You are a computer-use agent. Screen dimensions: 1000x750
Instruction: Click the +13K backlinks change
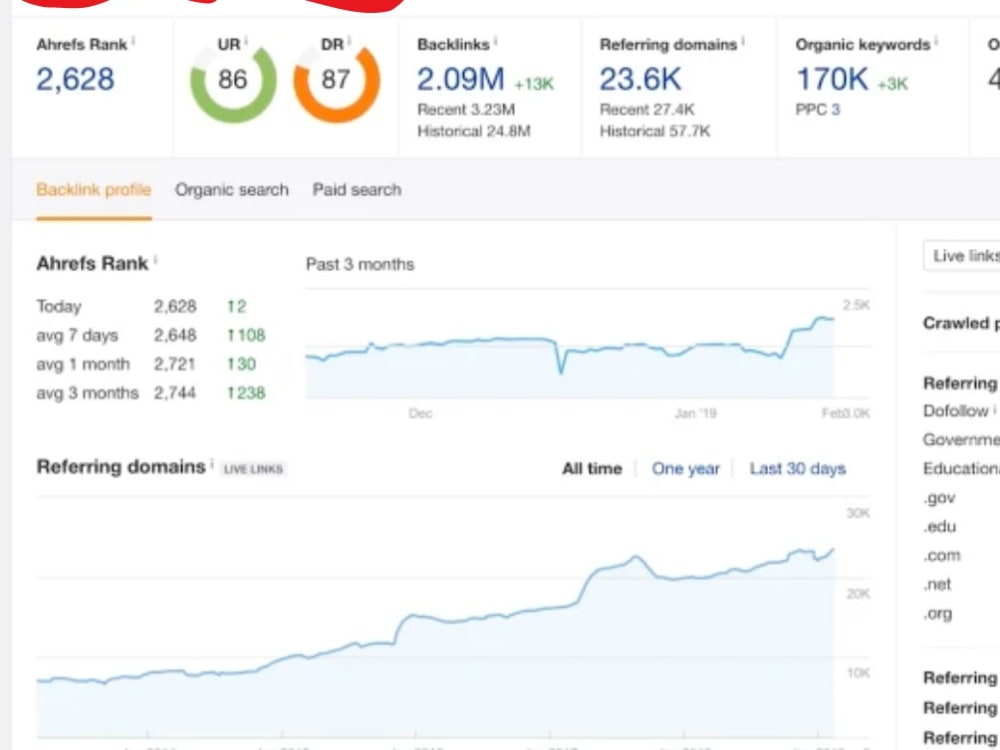534,84
